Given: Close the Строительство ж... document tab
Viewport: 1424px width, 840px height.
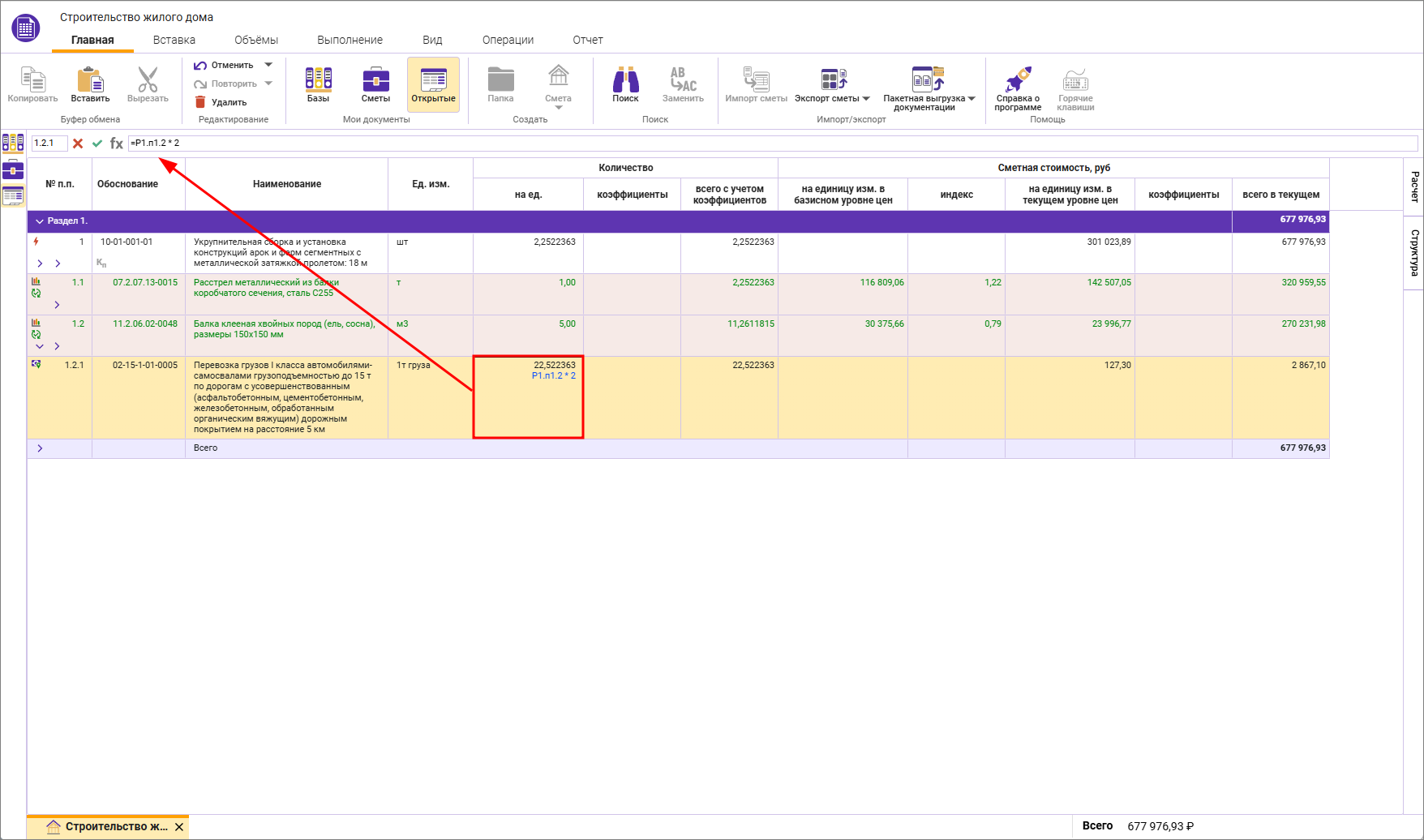Looking at the screenshot, I should click(179, 827).
